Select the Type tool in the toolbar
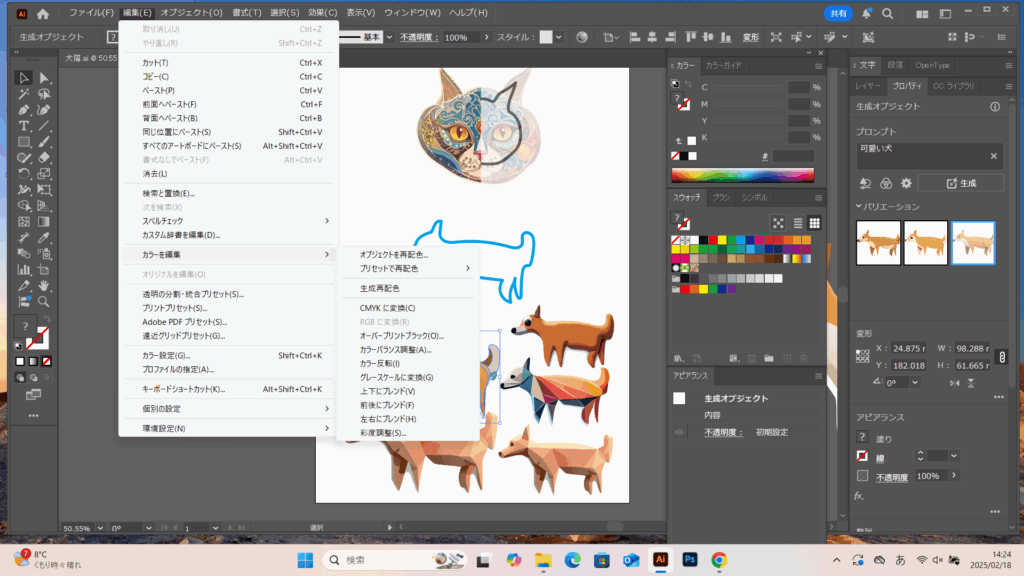The width and height of the screenshot is (1024, 576). point(24,125)
